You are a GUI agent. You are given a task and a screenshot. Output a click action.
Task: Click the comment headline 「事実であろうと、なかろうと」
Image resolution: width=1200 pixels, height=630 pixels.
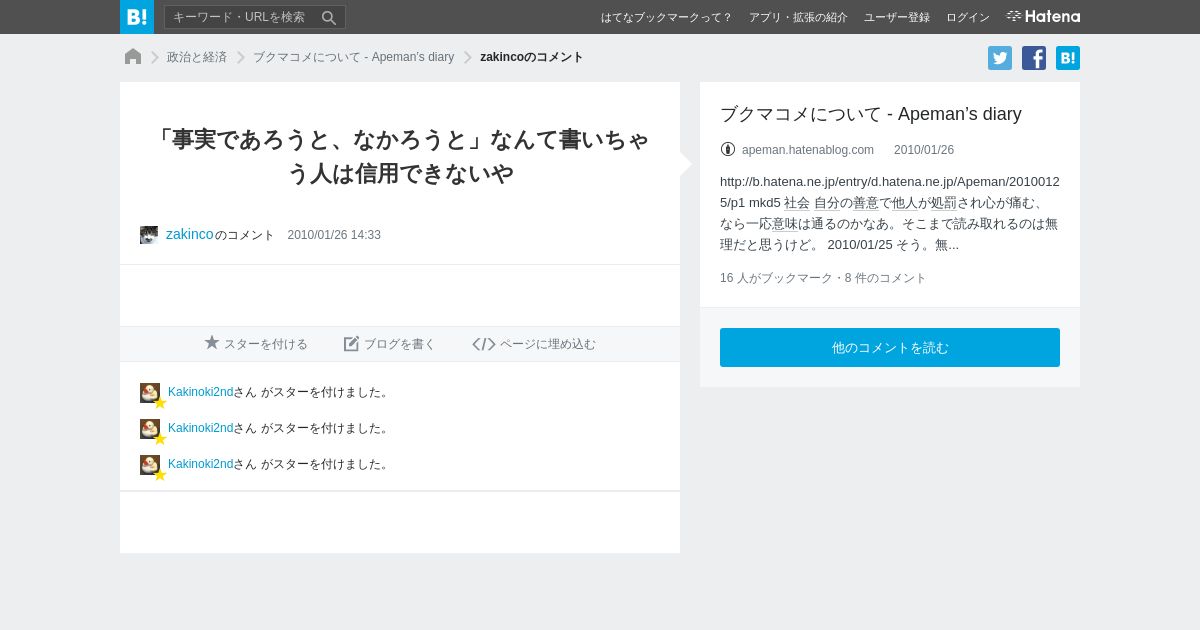click(x=400, y=156)
